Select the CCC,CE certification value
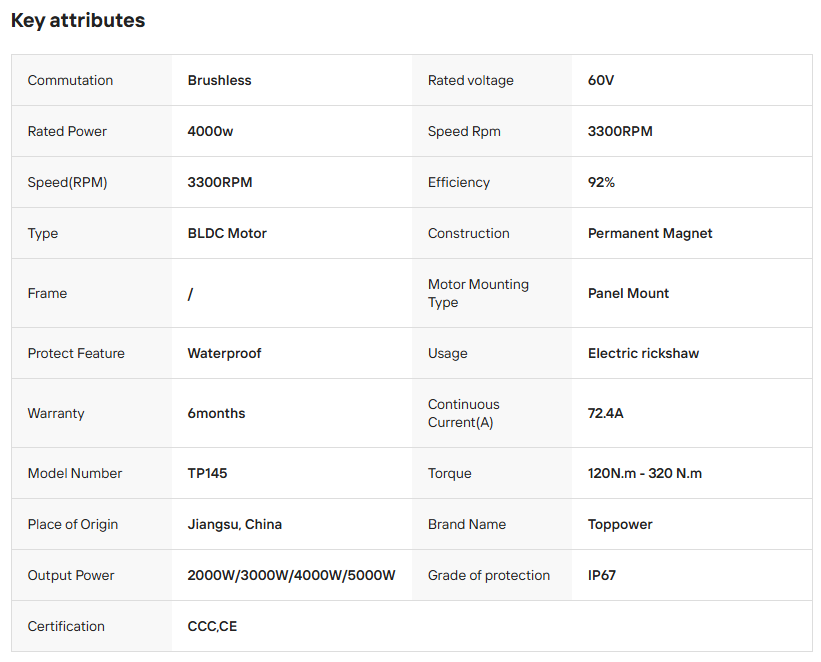The image size is (821, 662). pos(212,626)
